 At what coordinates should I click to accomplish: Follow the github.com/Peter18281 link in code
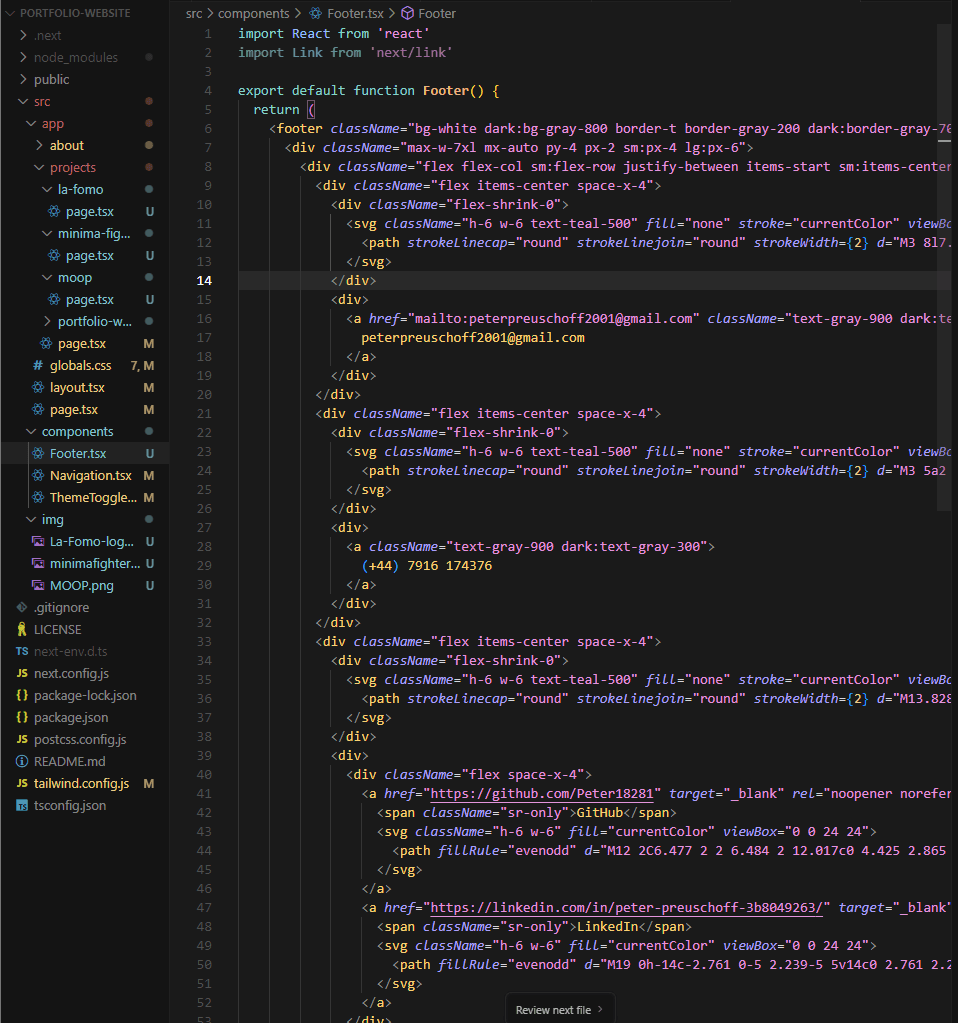pyautogui.click(x=542, y=793)
